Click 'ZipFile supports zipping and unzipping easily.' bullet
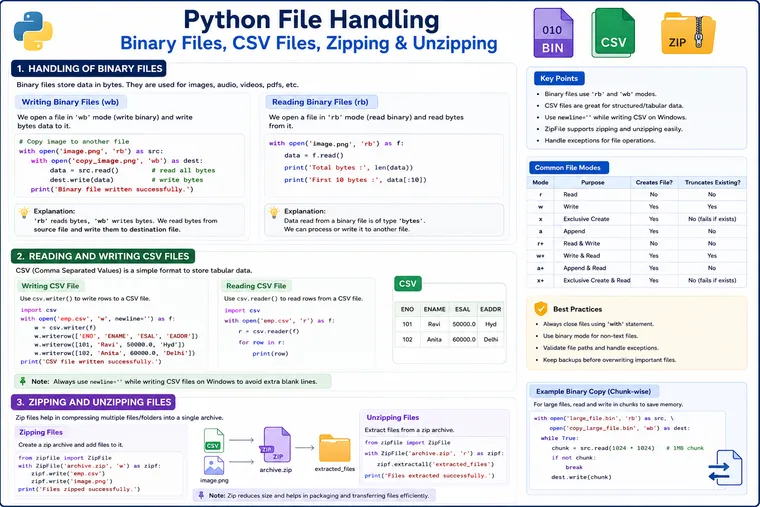760x507 pixels. [x=613, y=129]
